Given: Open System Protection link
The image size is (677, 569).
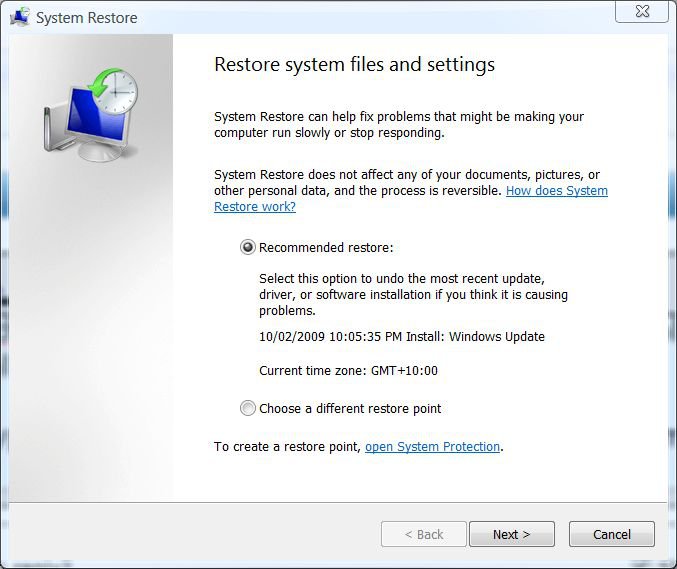Looking at the screenshot, I should tap(432, 446).
